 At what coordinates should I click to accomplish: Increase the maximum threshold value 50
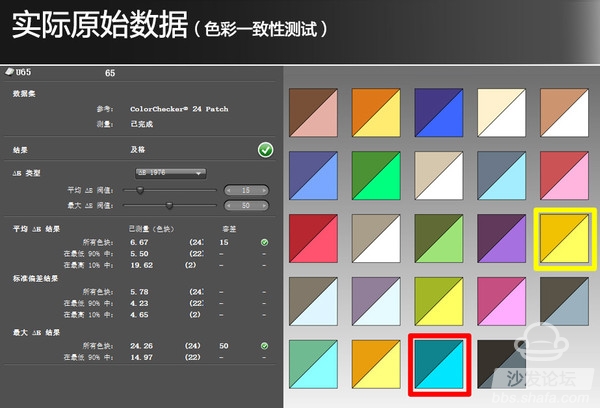click(x=264, y=206)
